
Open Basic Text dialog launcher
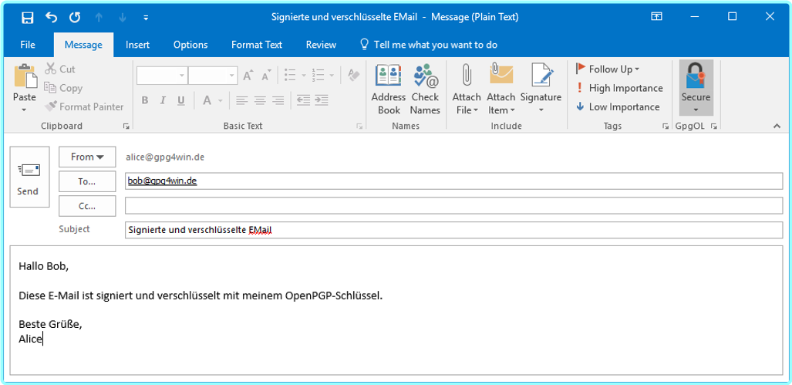359,126
